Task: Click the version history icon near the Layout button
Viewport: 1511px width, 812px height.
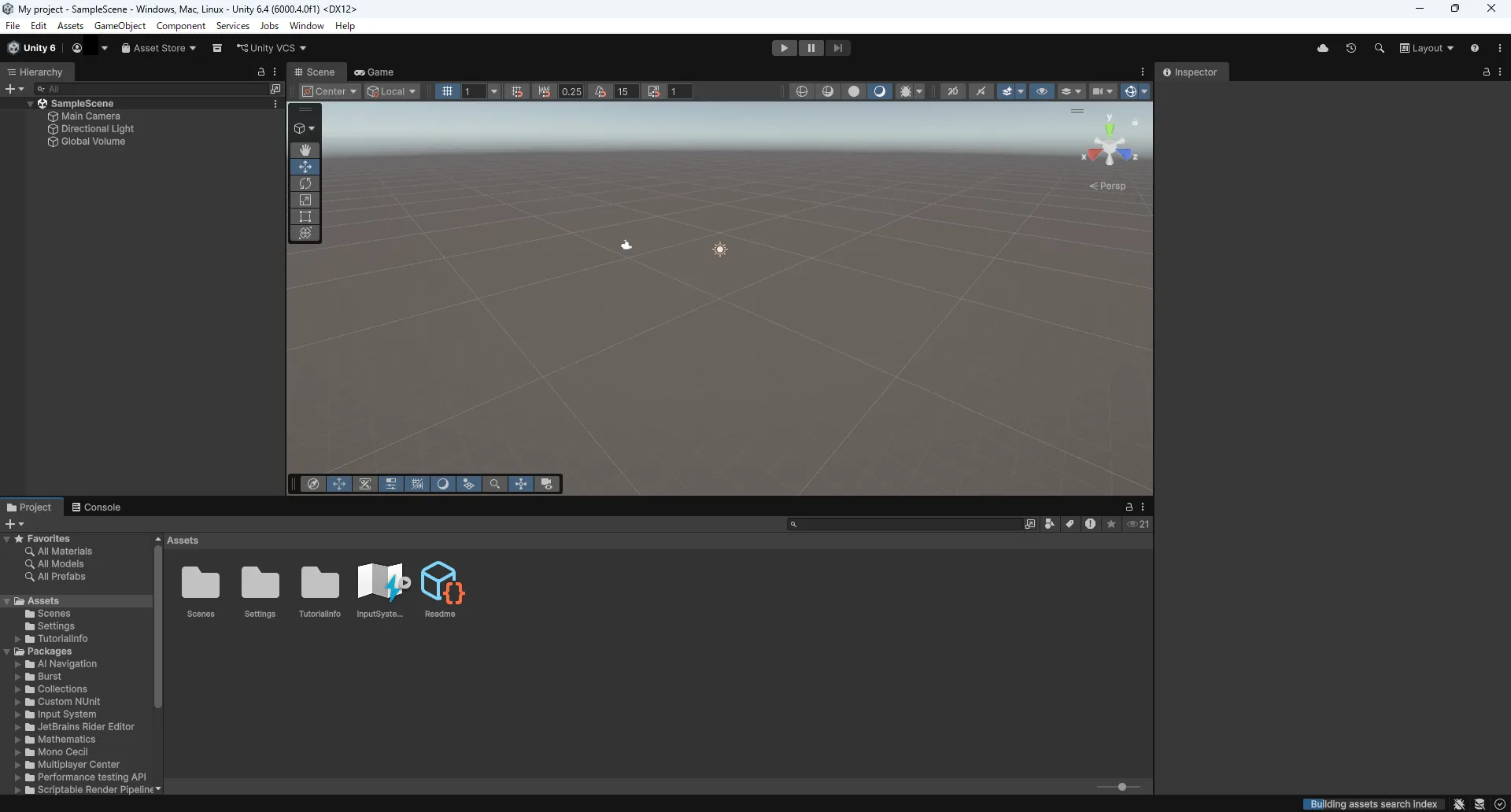Action: [1351, 48]
